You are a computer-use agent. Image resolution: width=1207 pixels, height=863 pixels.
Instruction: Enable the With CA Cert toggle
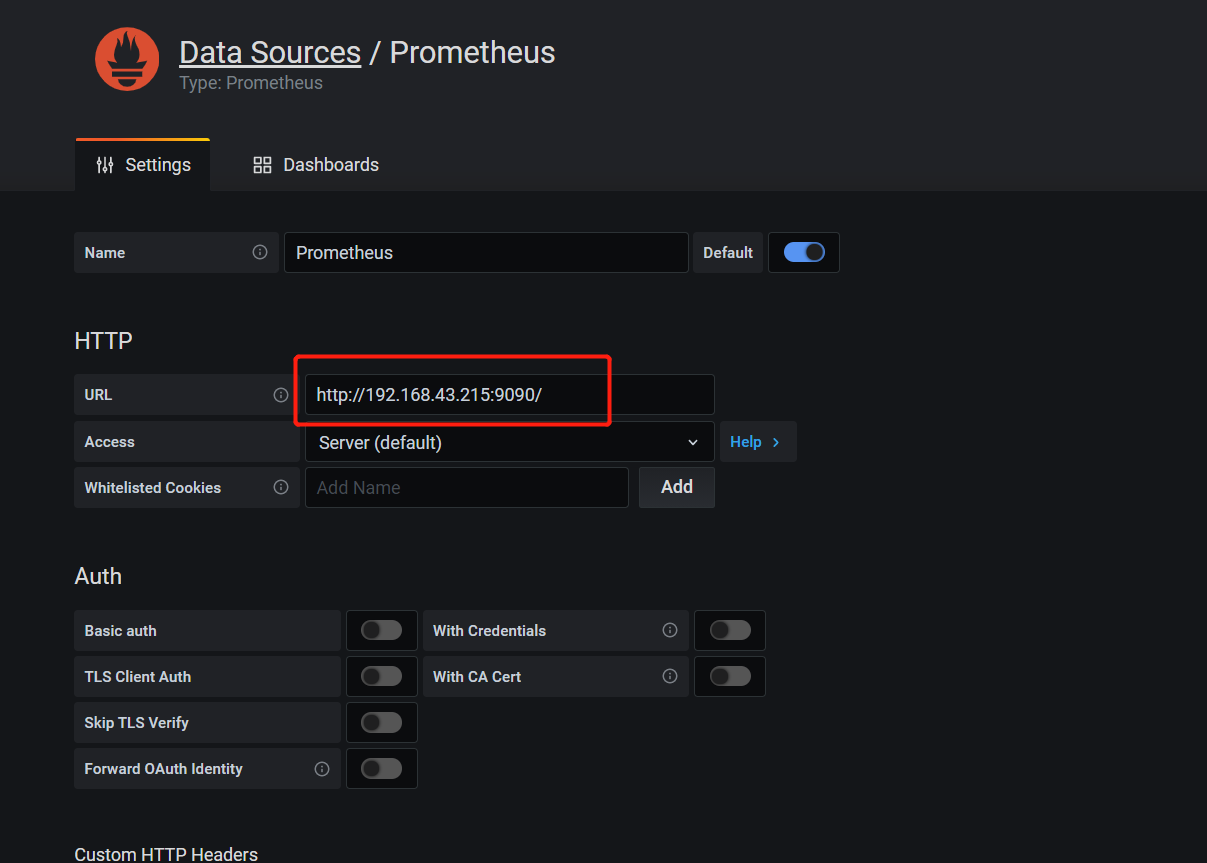[730, 676]
